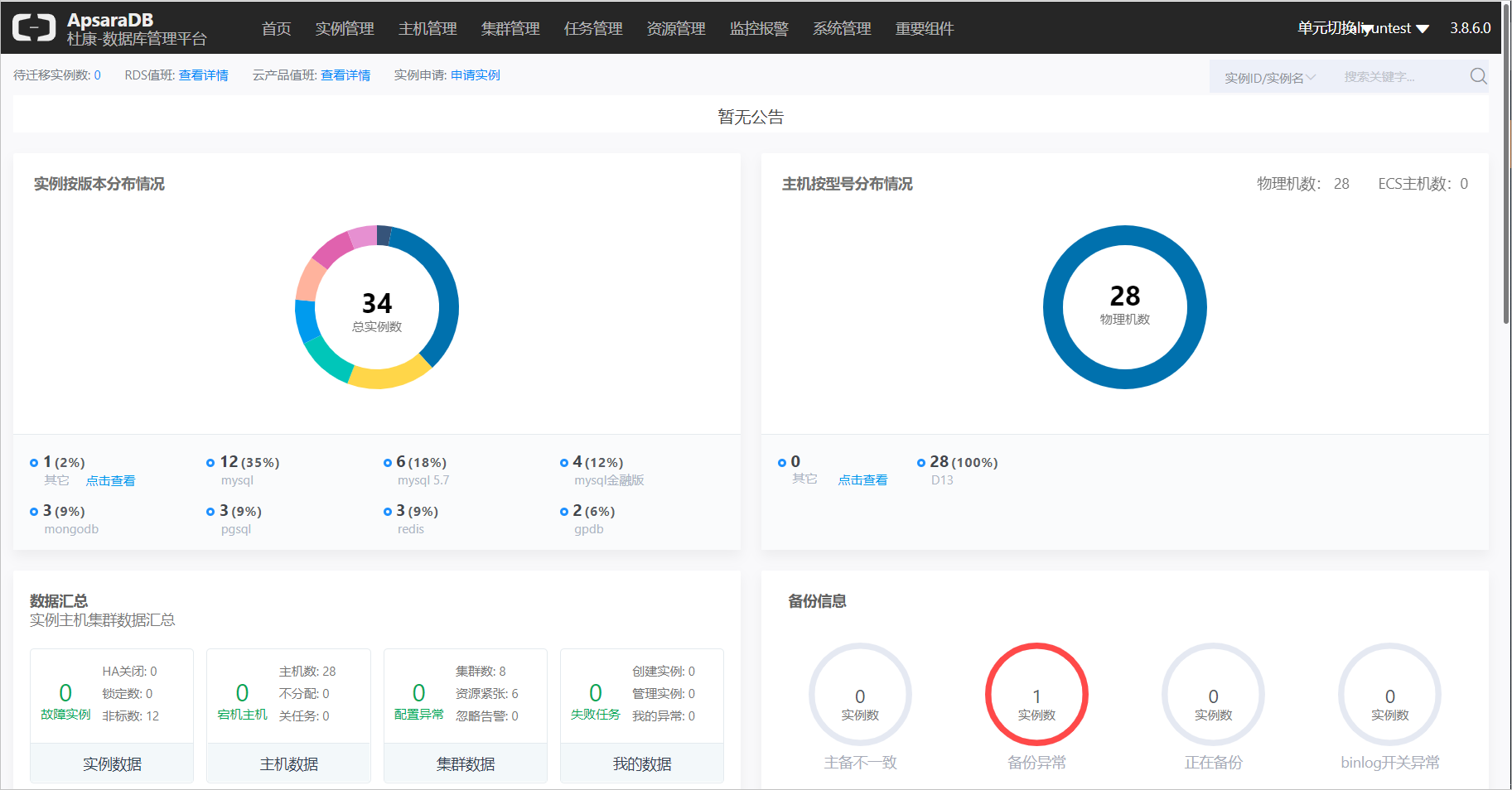Open the 资源管理 menu

tap(676, 28)
